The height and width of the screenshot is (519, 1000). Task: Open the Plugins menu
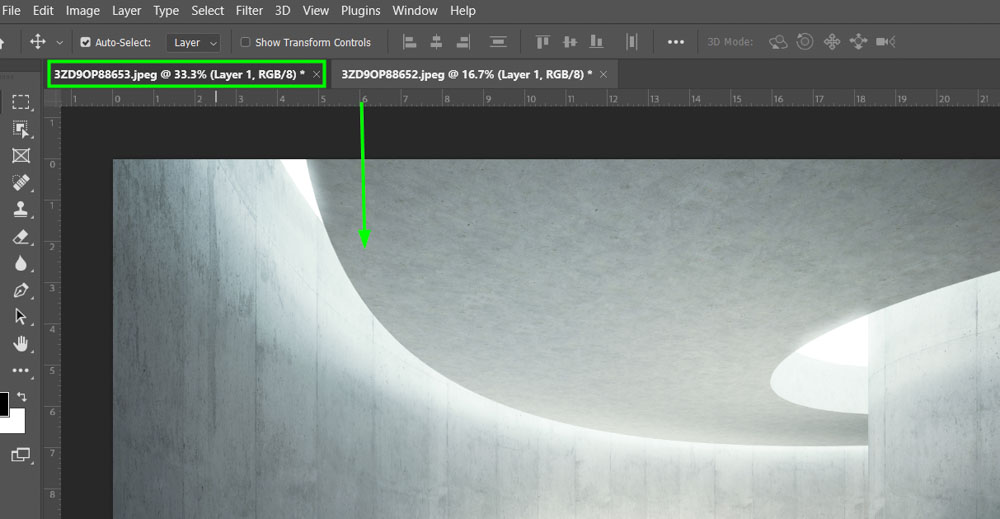360,11
